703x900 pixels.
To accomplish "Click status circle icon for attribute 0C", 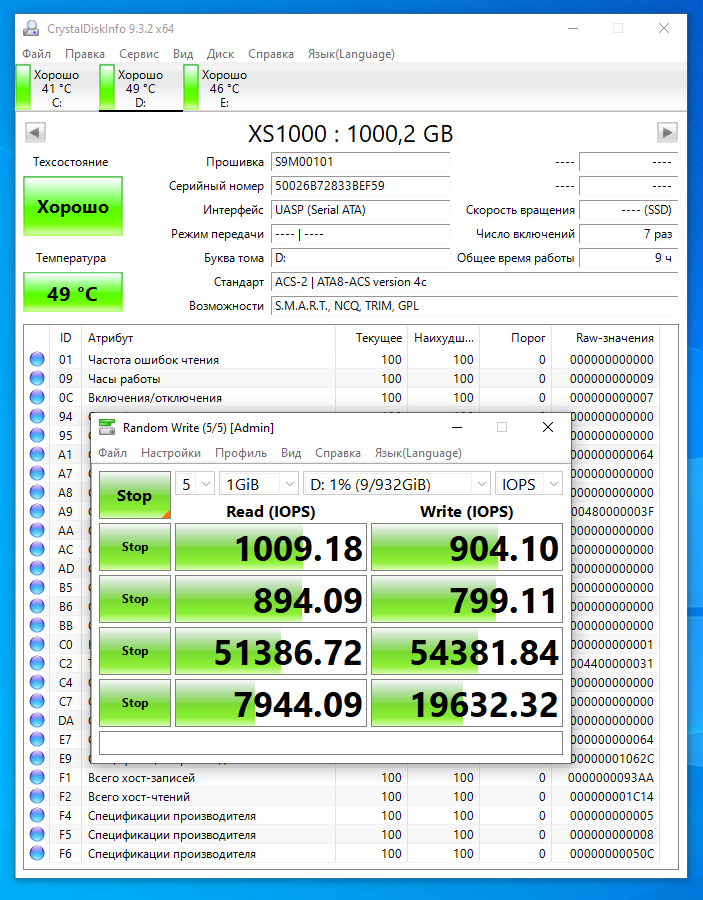I will click(x=37, y=397).
